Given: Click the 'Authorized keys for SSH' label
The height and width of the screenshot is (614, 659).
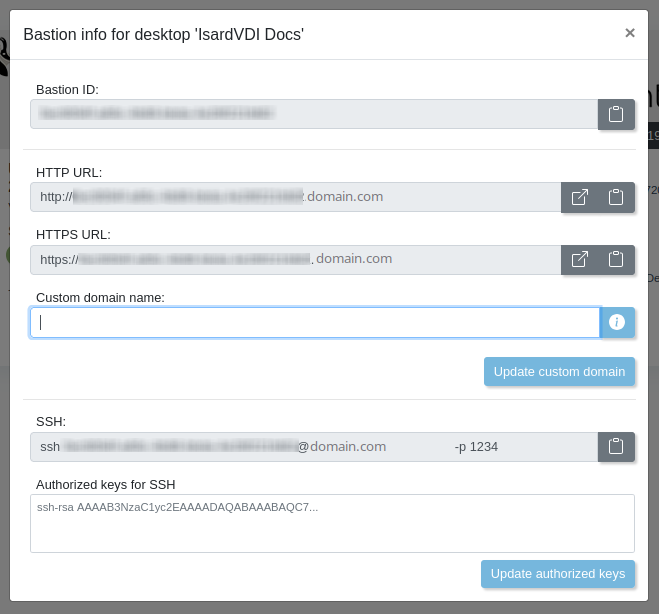Looking at the screenshot, I should 105,484.
